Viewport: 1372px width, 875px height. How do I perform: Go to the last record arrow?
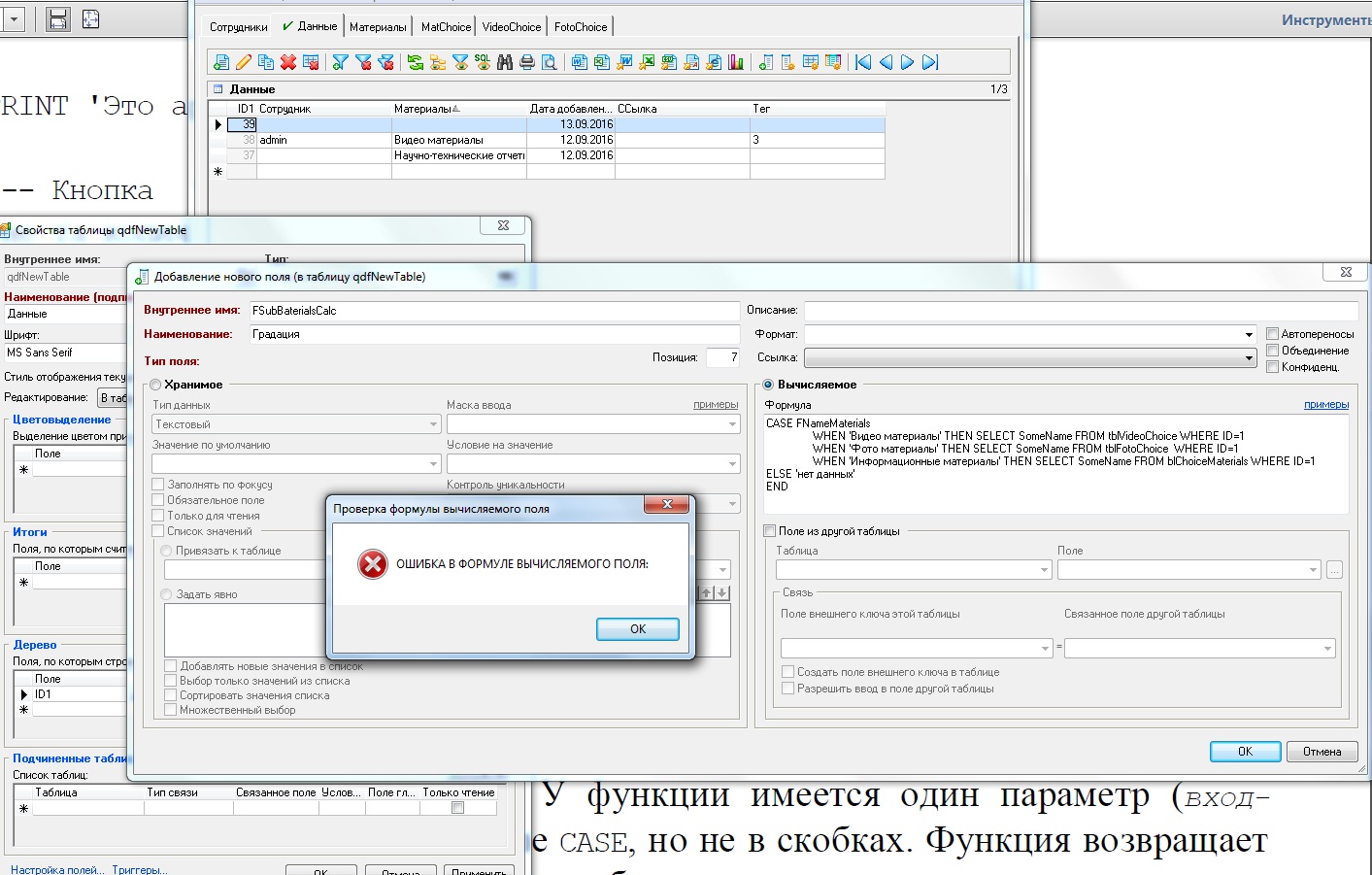click(930, 62)
